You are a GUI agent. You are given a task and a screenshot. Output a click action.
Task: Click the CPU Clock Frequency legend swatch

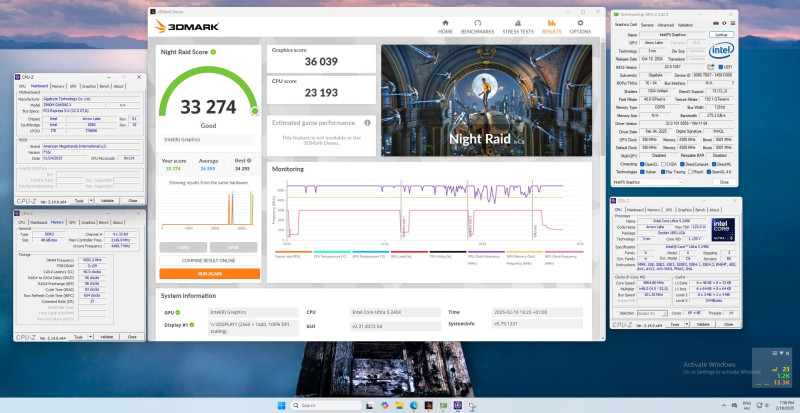pos(486,252)
